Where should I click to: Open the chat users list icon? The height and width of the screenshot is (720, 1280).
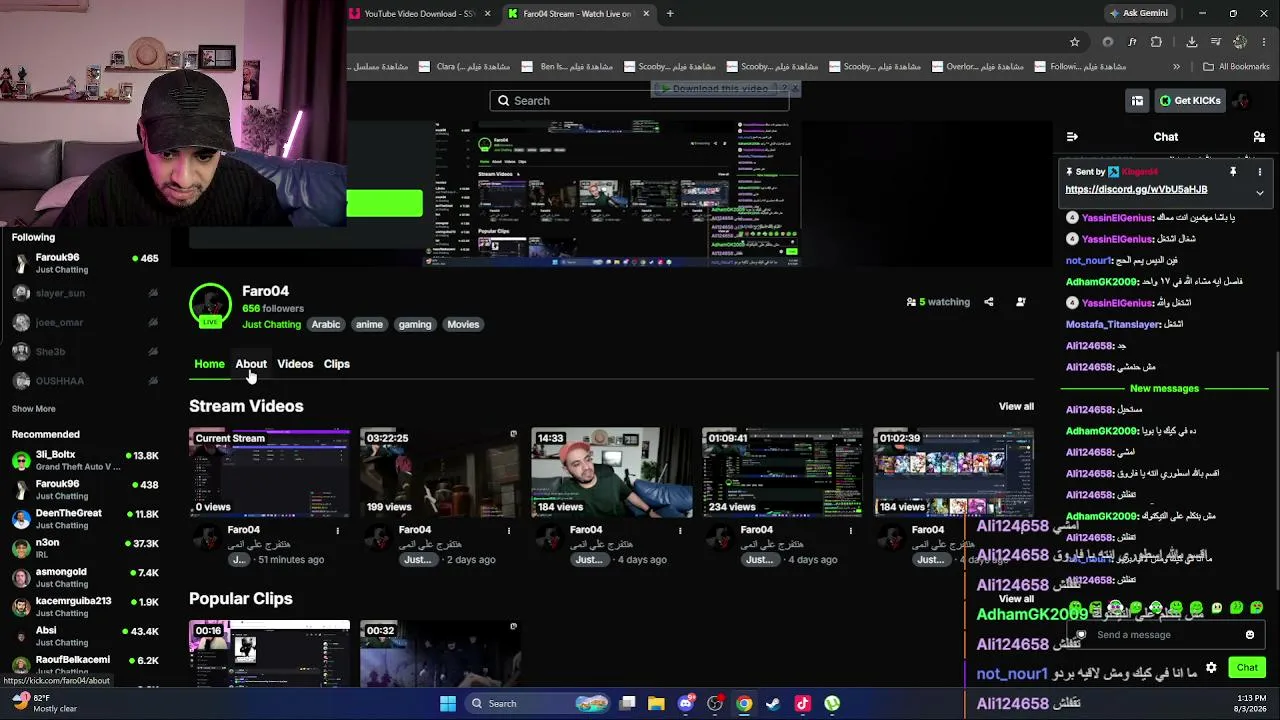pos(1259,137)
